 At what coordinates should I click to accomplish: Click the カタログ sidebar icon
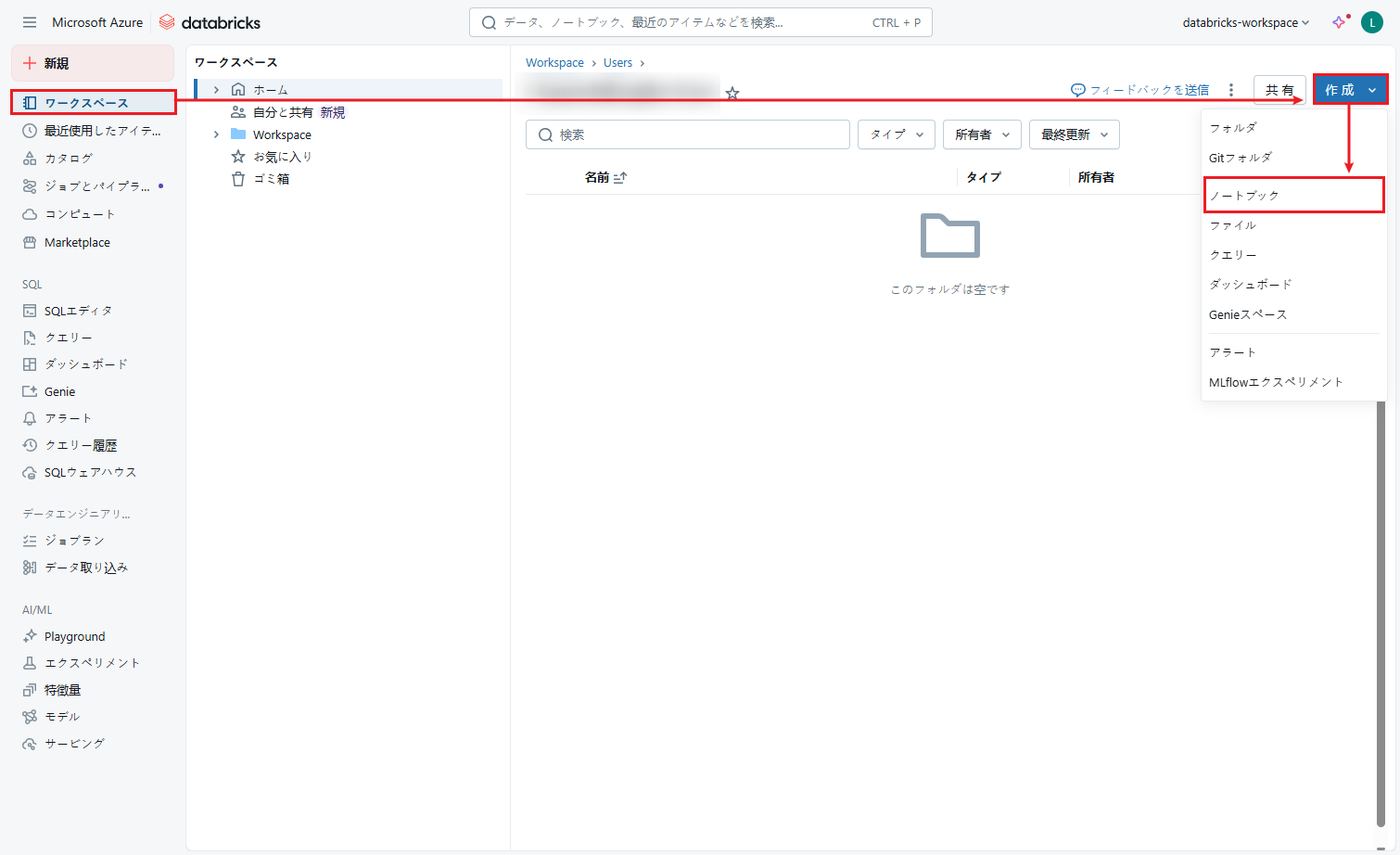tap(30, 159)
